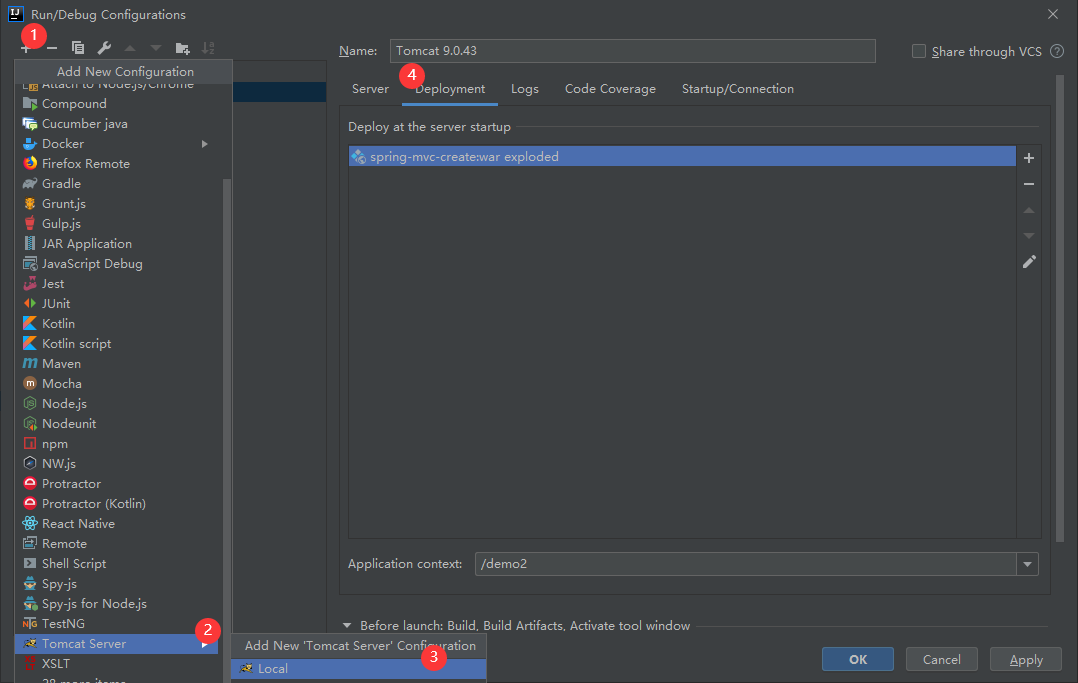Choose the Spy-js configuration type
Viewport: 1078px width, 683px height.
[117, 583]
